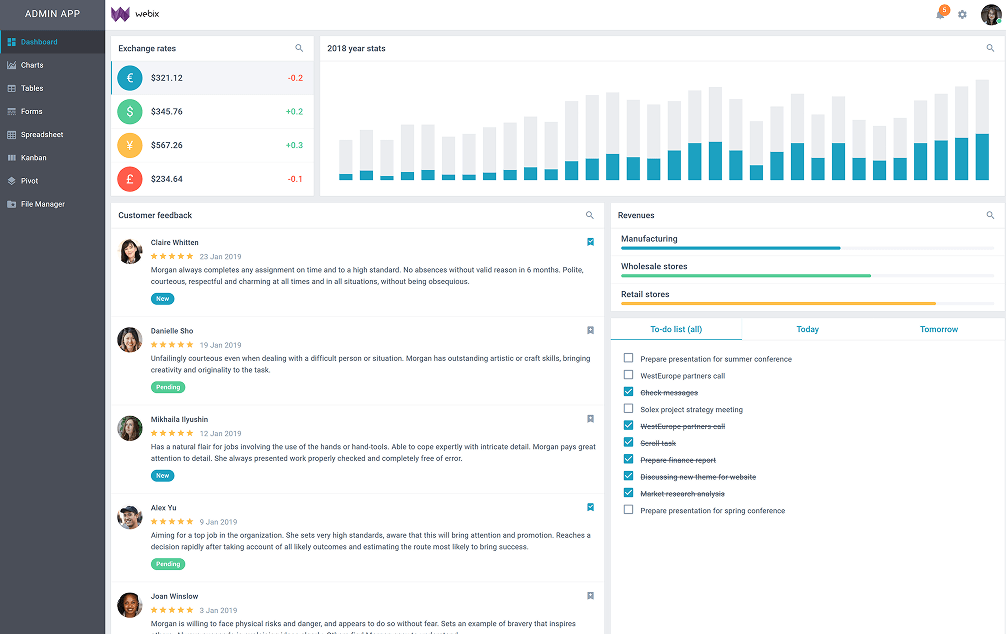
Task: Uncheck 'Market research analysis'
Action: point(628,493)
